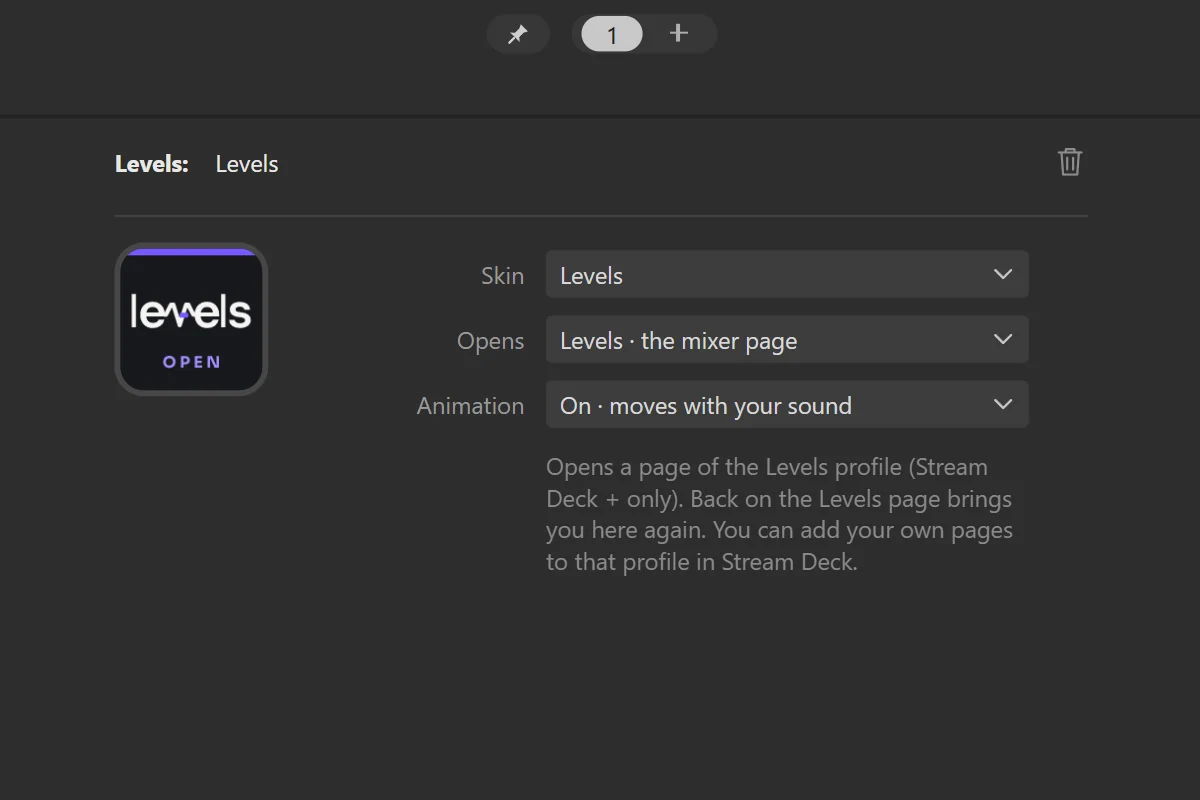
Task: Click the Opens label
Action: tap(490, 341)
